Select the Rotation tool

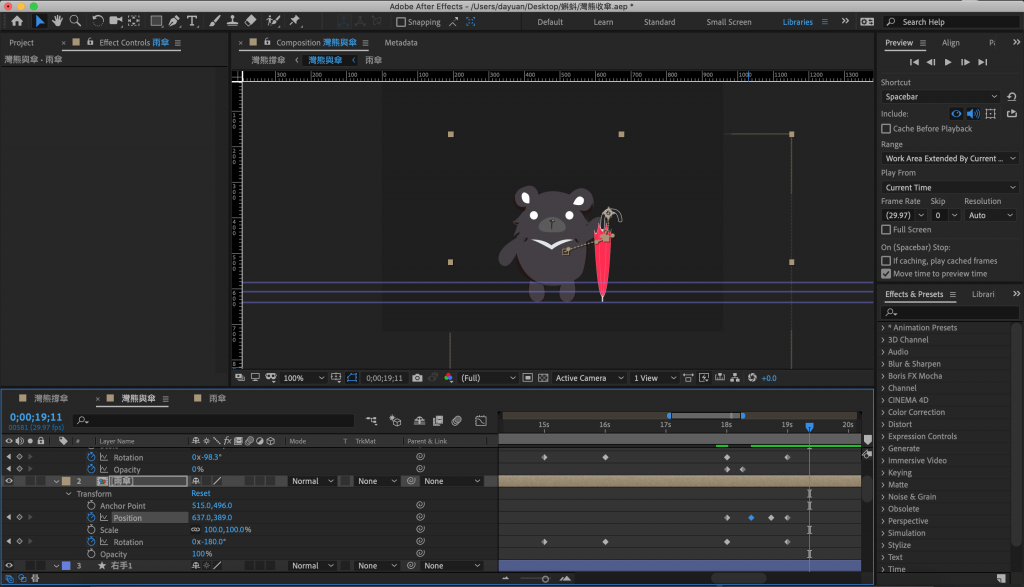tap(97, 21)
